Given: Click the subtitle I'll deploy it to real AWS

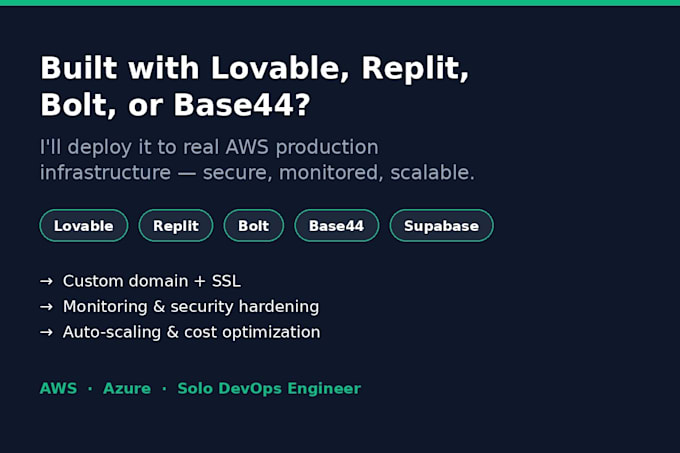Looking at the screenshot, I should [x=209, y=147].
